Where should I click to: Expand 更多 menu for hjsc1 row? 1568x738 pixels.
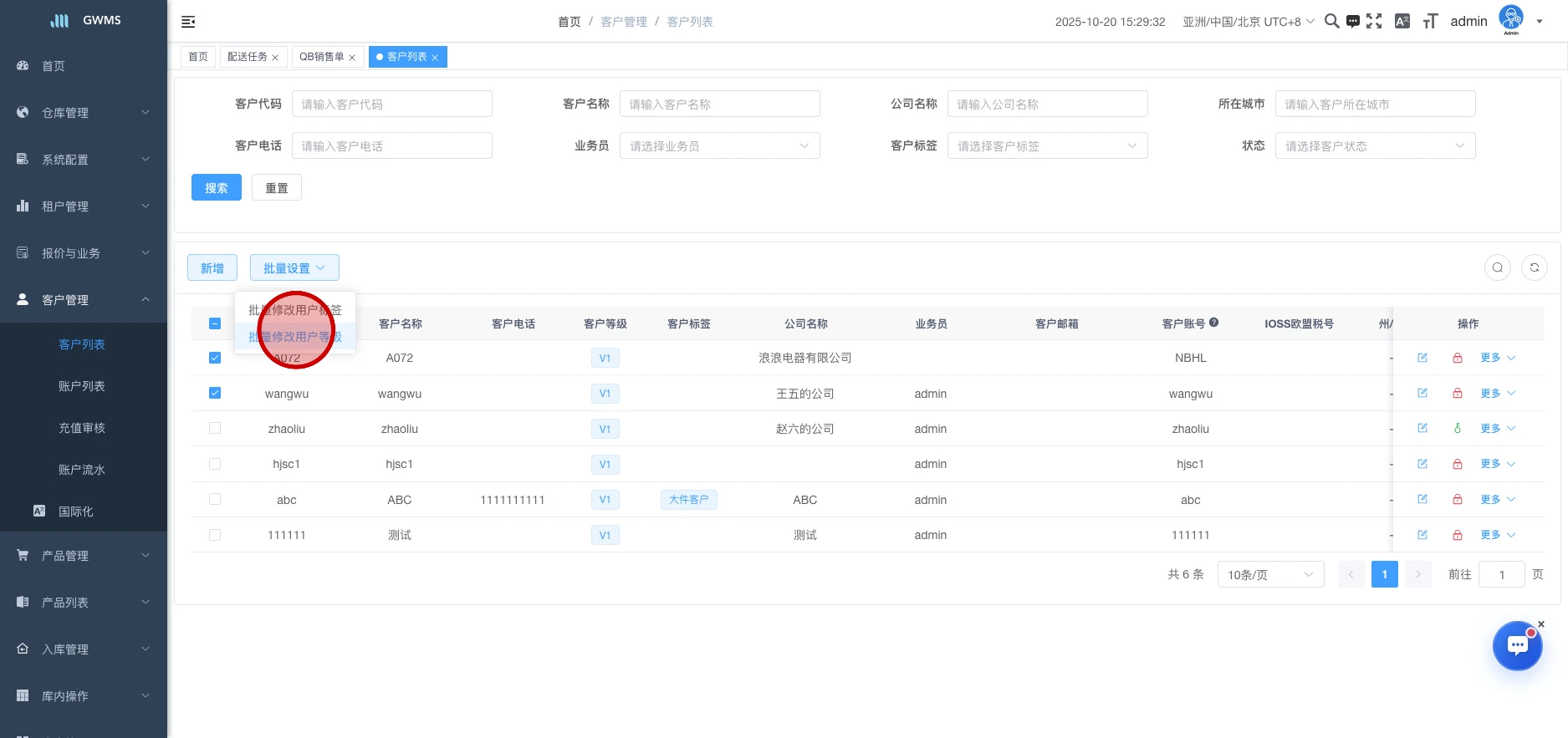coord(1497,464)
